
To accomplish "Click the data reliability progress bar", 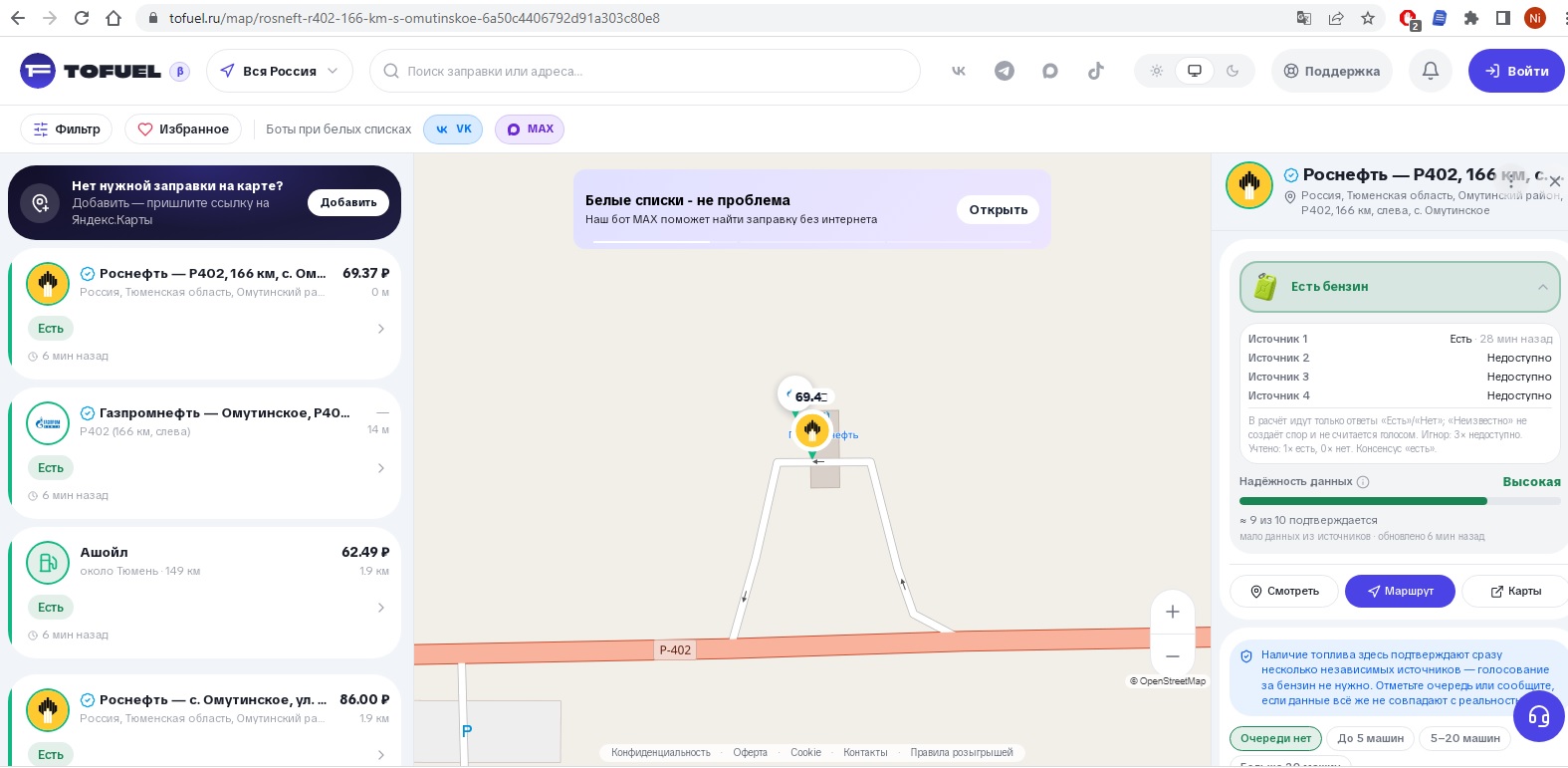I will tap(1400, 501).
